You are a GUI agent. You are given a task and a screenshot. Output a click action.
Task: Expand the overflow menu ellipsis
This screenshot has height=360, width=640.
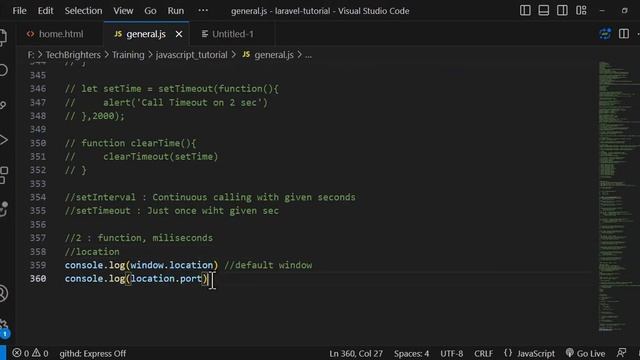(203, 11)
